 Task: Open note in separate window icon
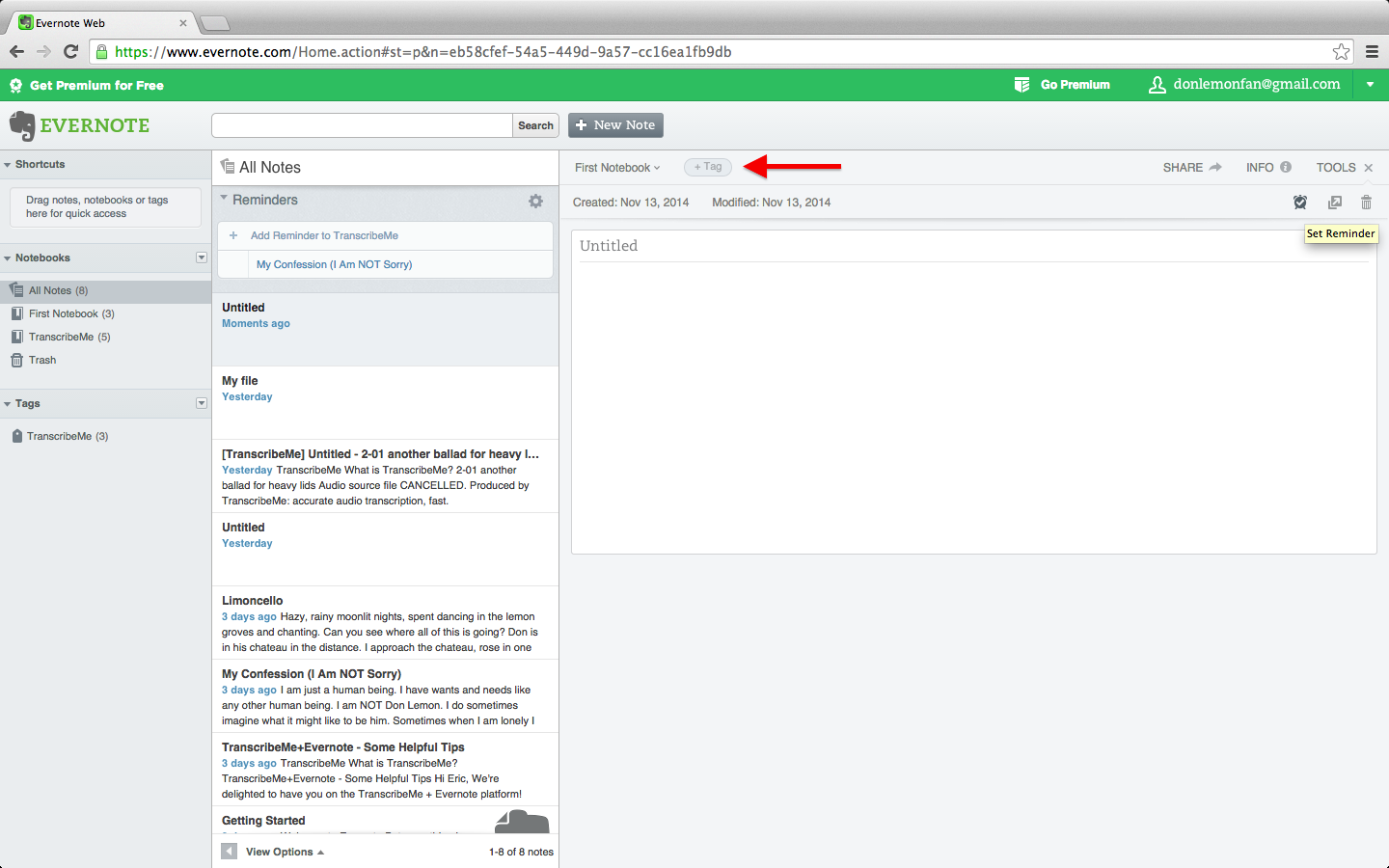point(1335,203)
